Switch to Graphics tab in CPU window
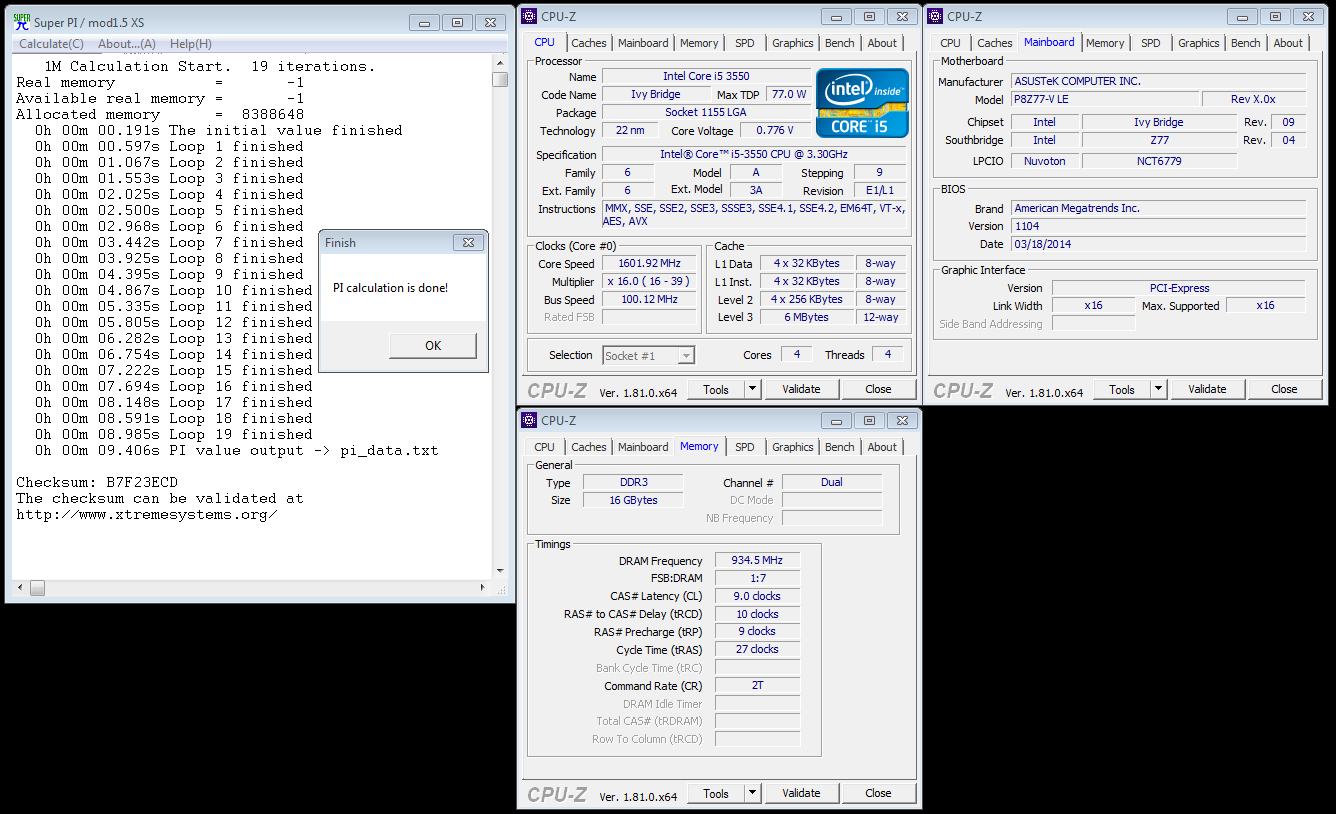 (793, 43)
